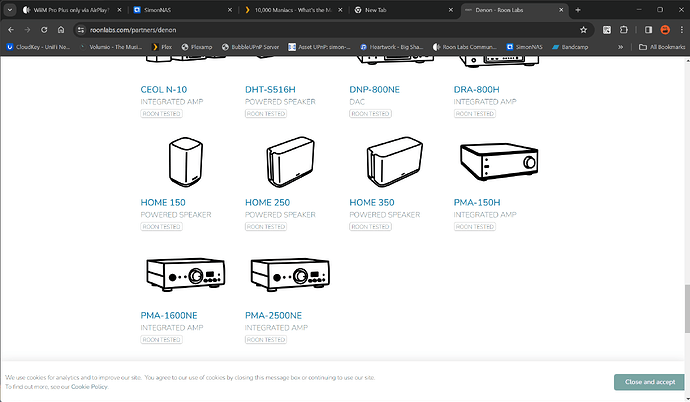Click Roon Tested badge under HOME 150

click(x=161, y=227)
